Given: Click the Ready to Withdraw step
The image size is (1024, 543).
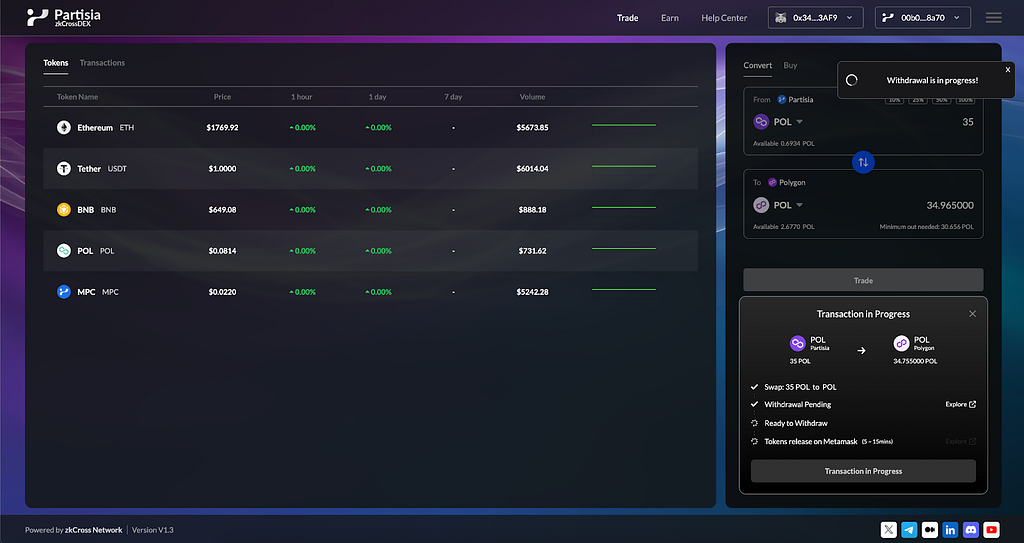Looking at the screenshot, I should 795,423.
